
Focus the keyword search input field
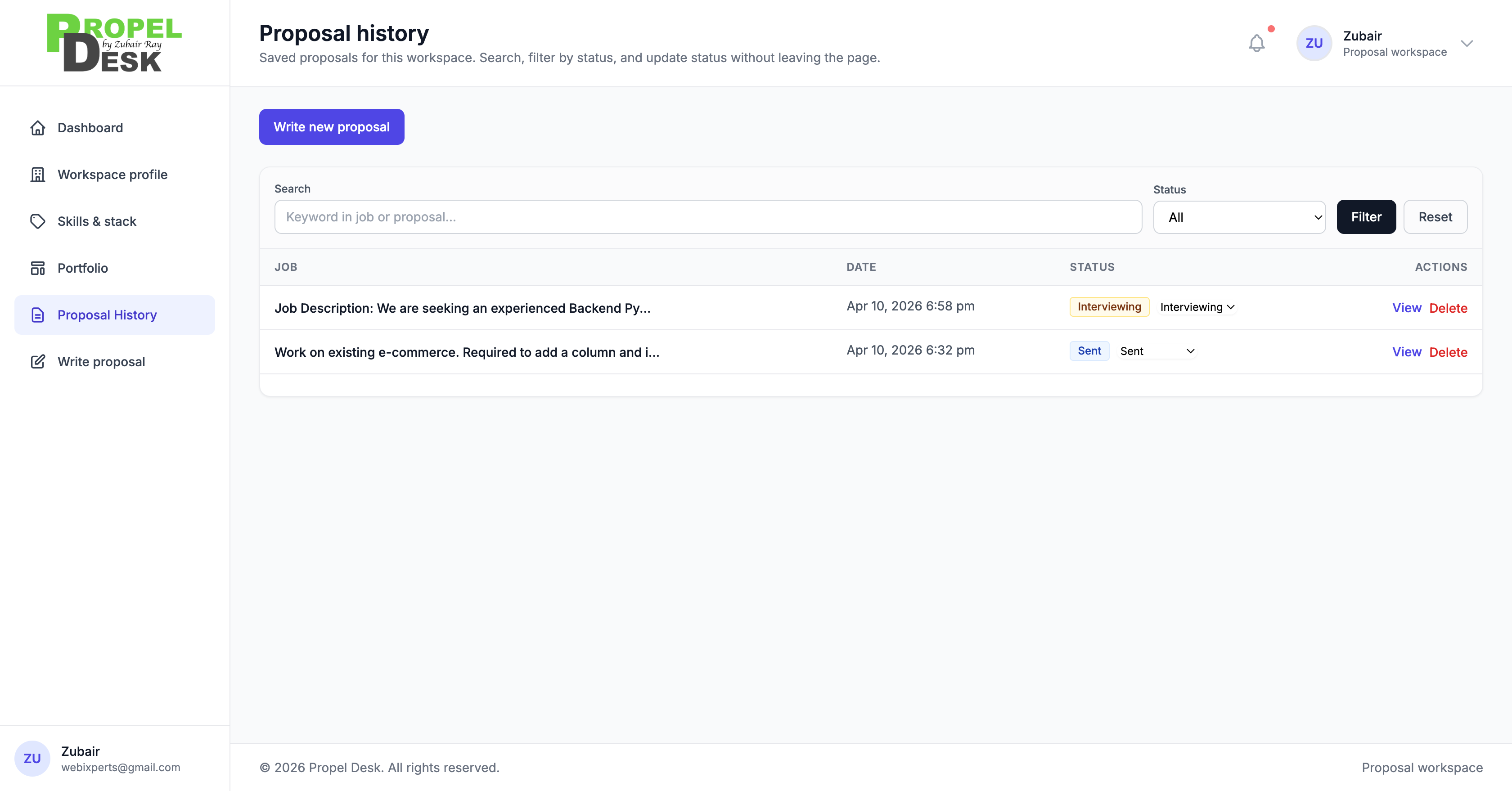[707, 217]
